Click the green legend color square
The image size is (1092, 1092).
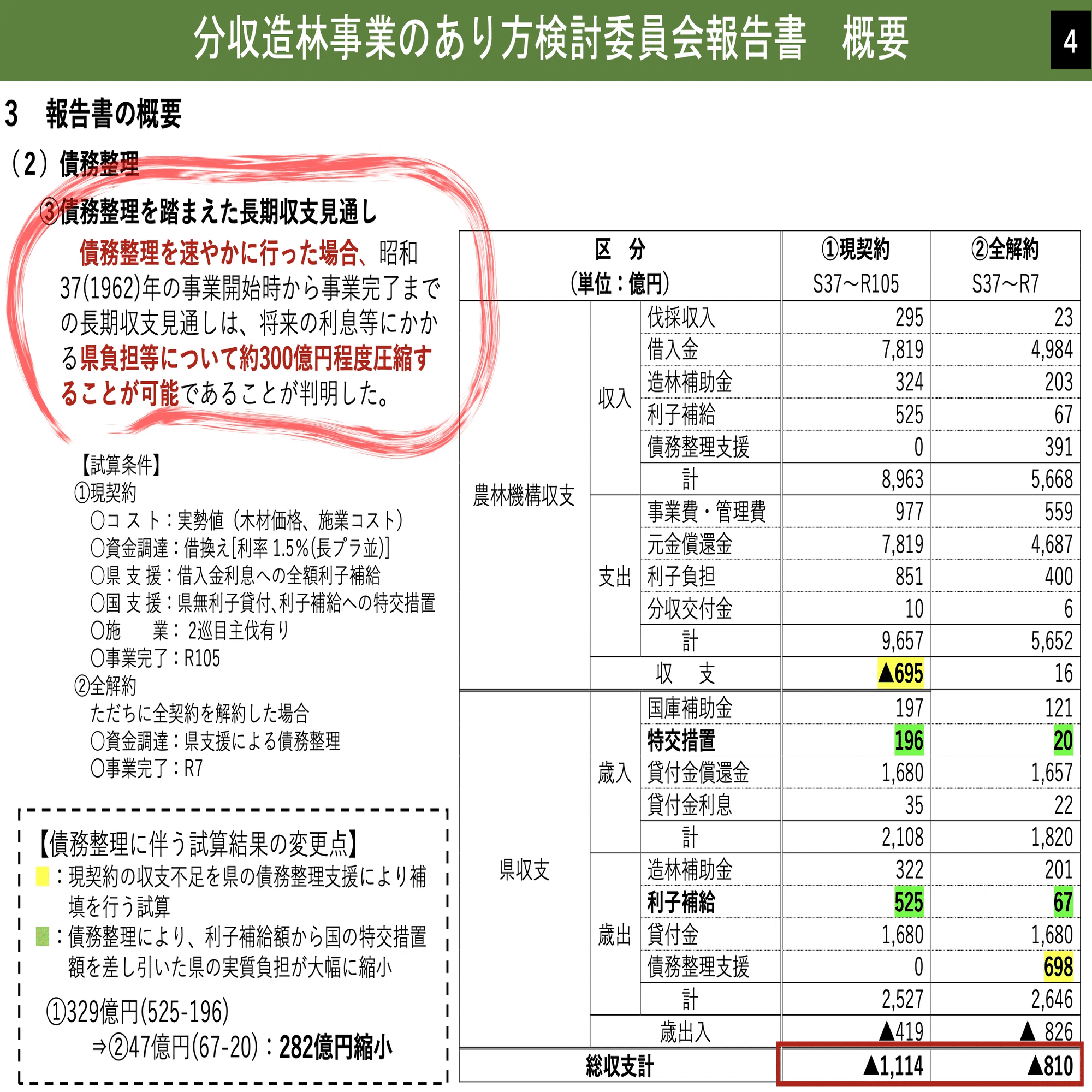43,936
